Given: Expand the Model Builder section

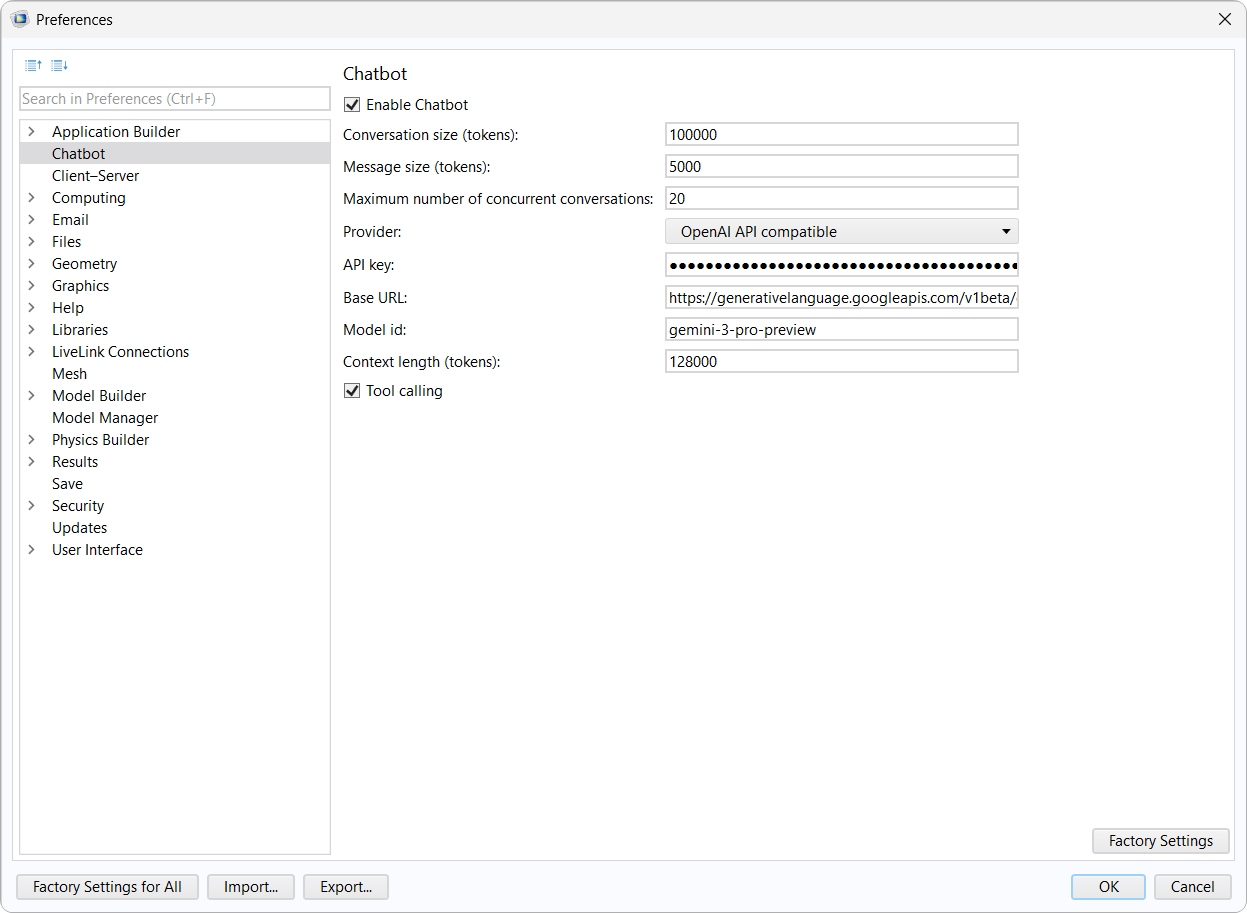Looking at the screenshot, I should 31,395.
